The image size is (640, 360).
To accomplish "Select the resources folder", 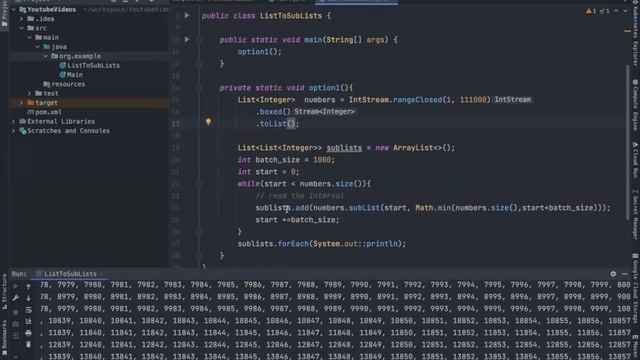I will tap(64, 84).
